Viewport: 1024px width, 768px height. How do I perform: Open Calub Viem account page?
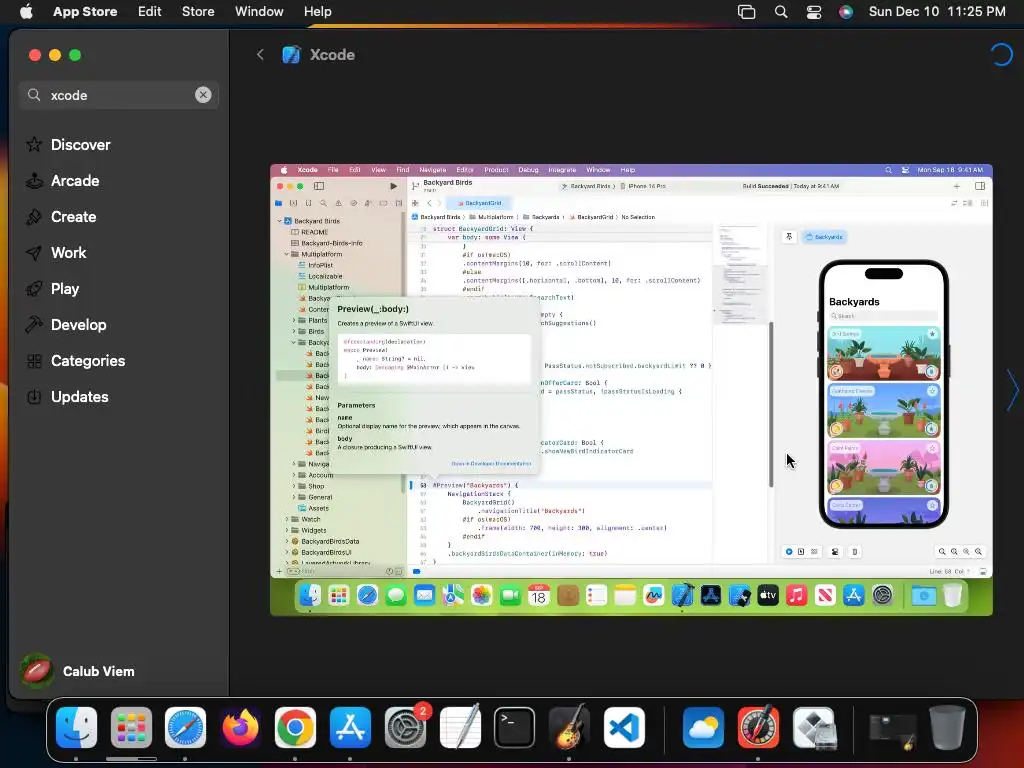[x=77, y=671]
